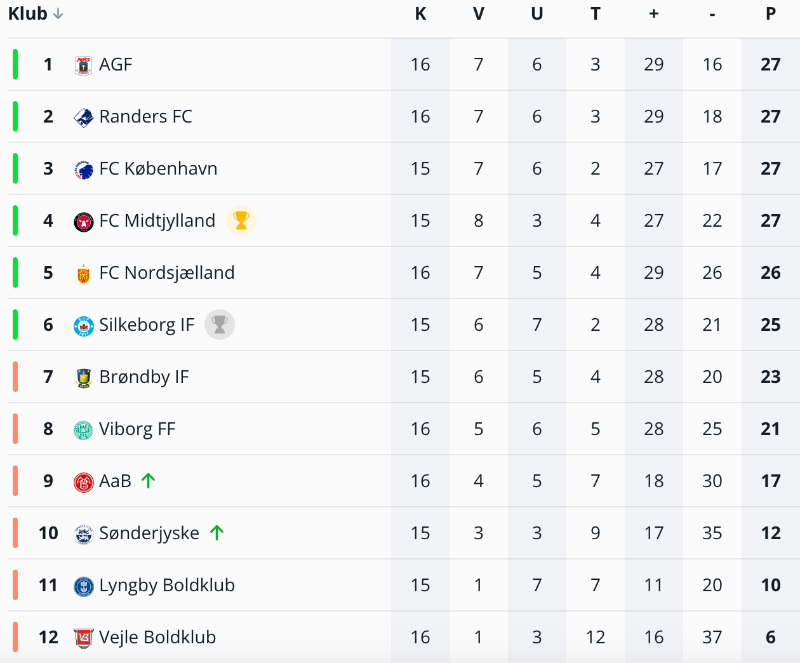Select the V wins column header
This screenshot has height=663, width=800.
(479, 14)
